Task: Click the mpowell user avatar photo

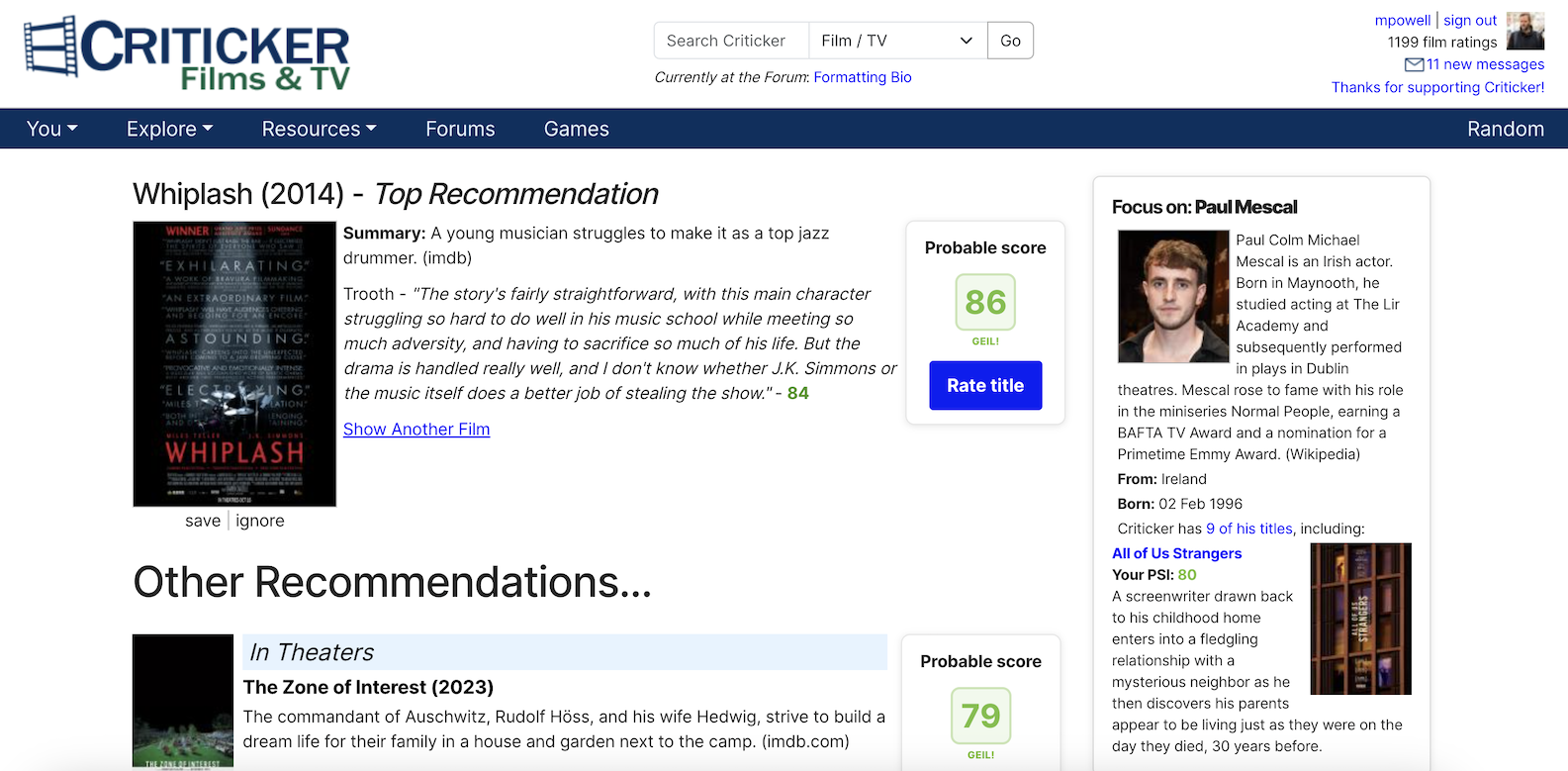Action: (x=1524, y=32)
